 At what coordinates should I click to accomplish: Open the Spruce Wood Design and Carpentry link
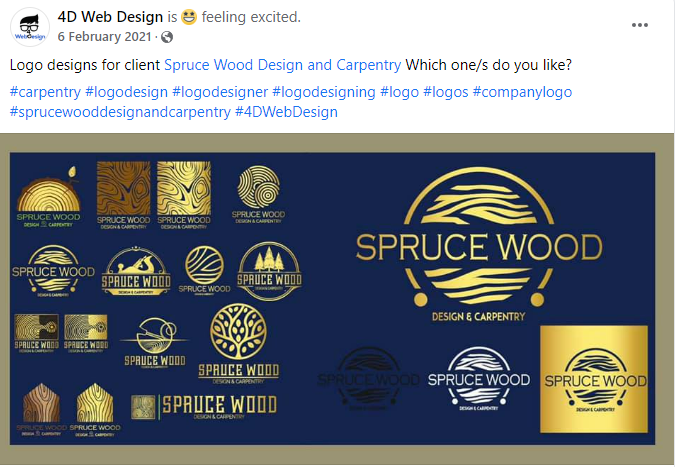[x=282, y=65]
